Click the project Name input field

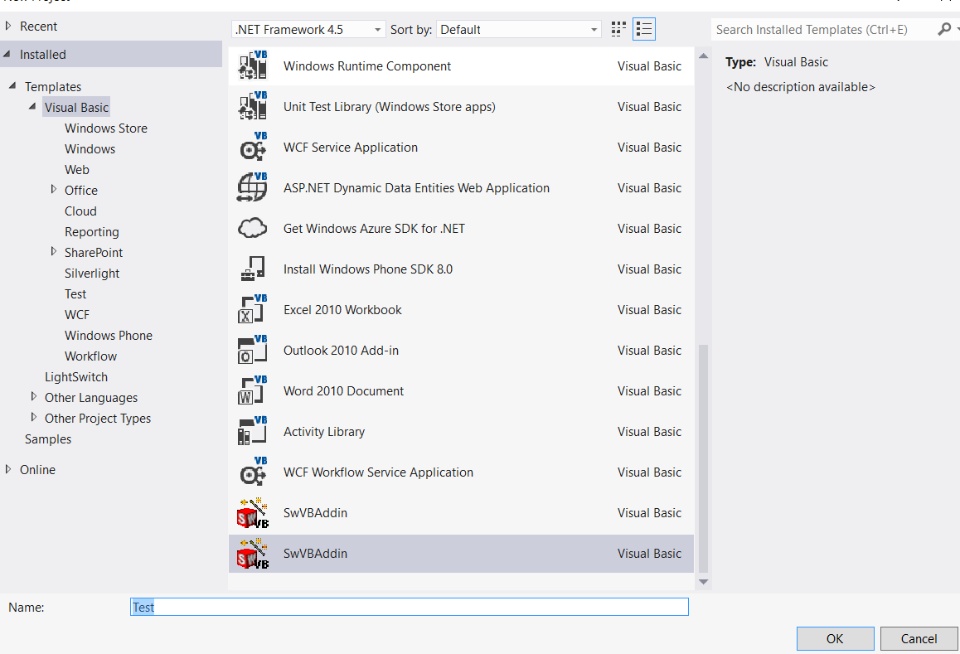click(x=409, y=607)
